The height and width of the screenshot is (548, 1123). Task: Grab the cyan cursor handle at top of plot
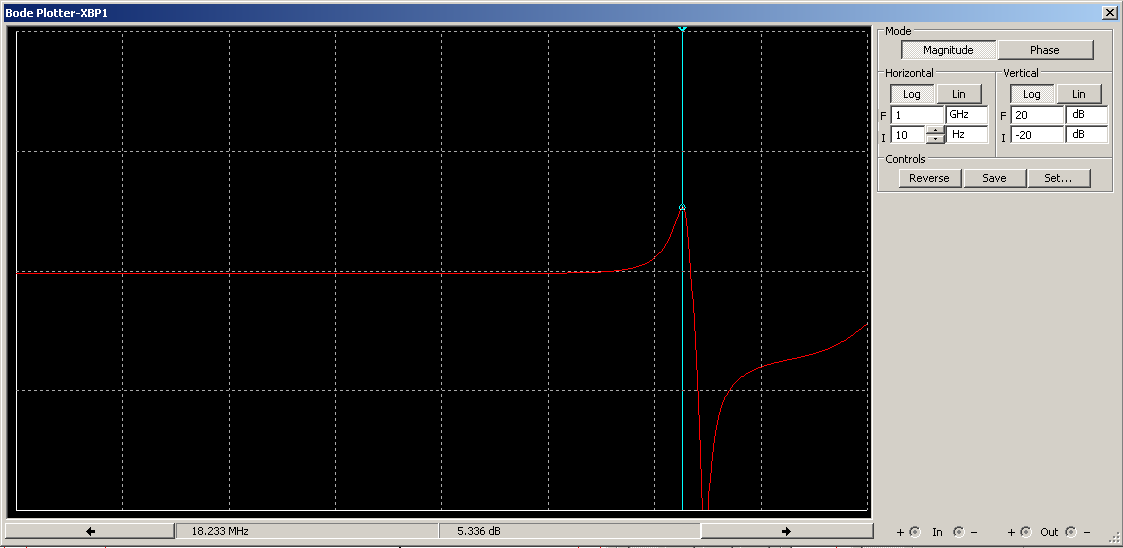point(683,29)
